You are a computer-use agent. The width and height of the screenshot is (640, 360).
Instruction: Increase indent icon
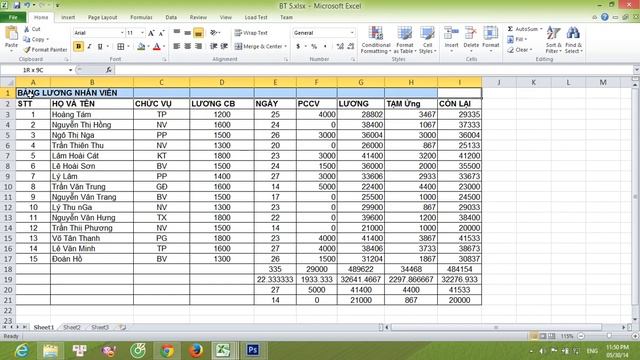coord(224,47)
